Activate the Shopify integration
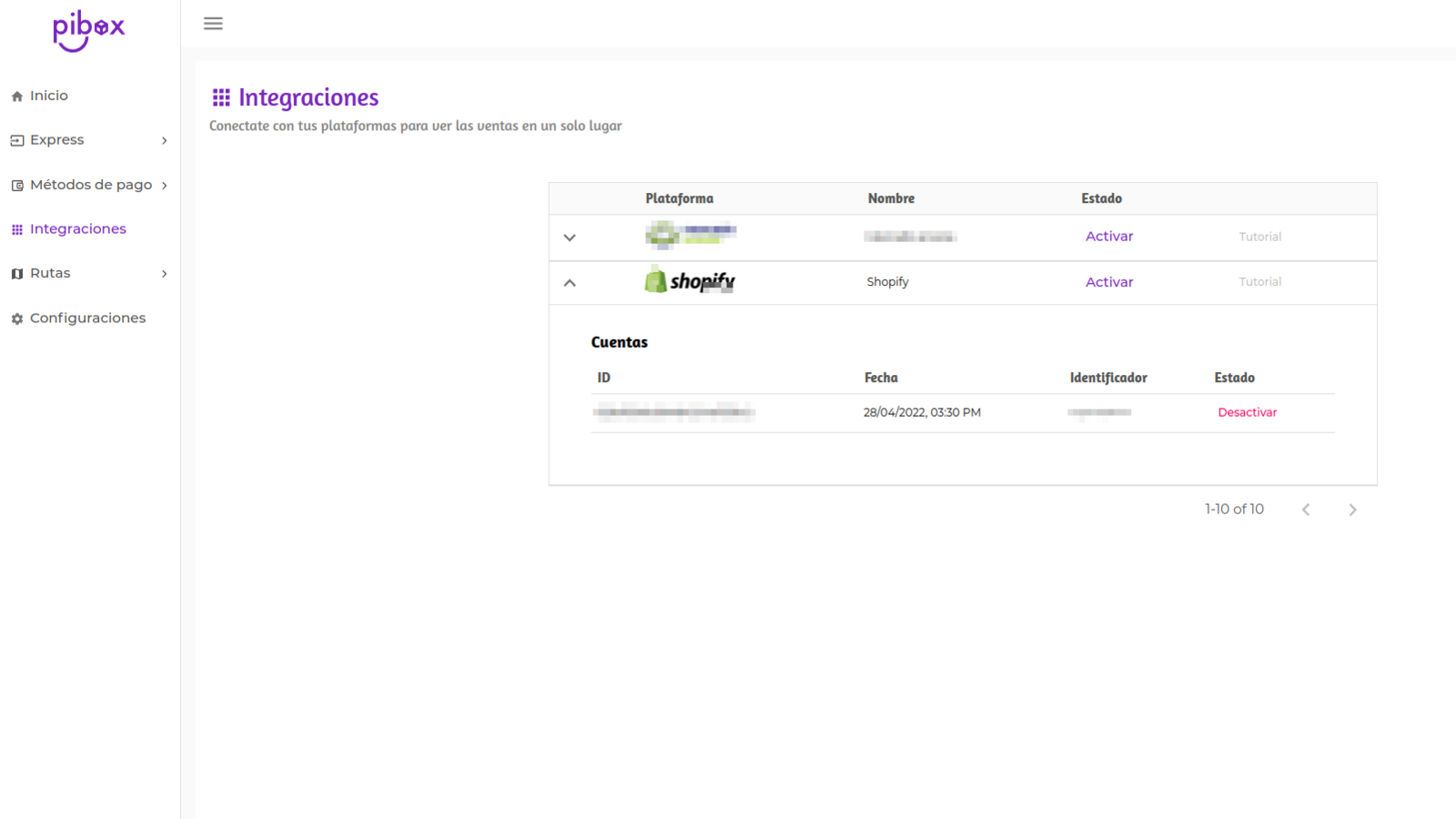Screen dimensions: 1456x819 coord(1108,282)
